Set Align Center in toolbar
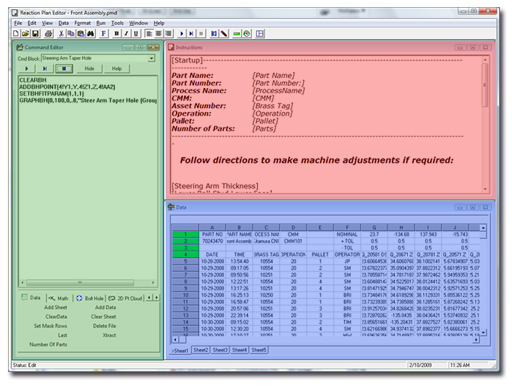 159,34
